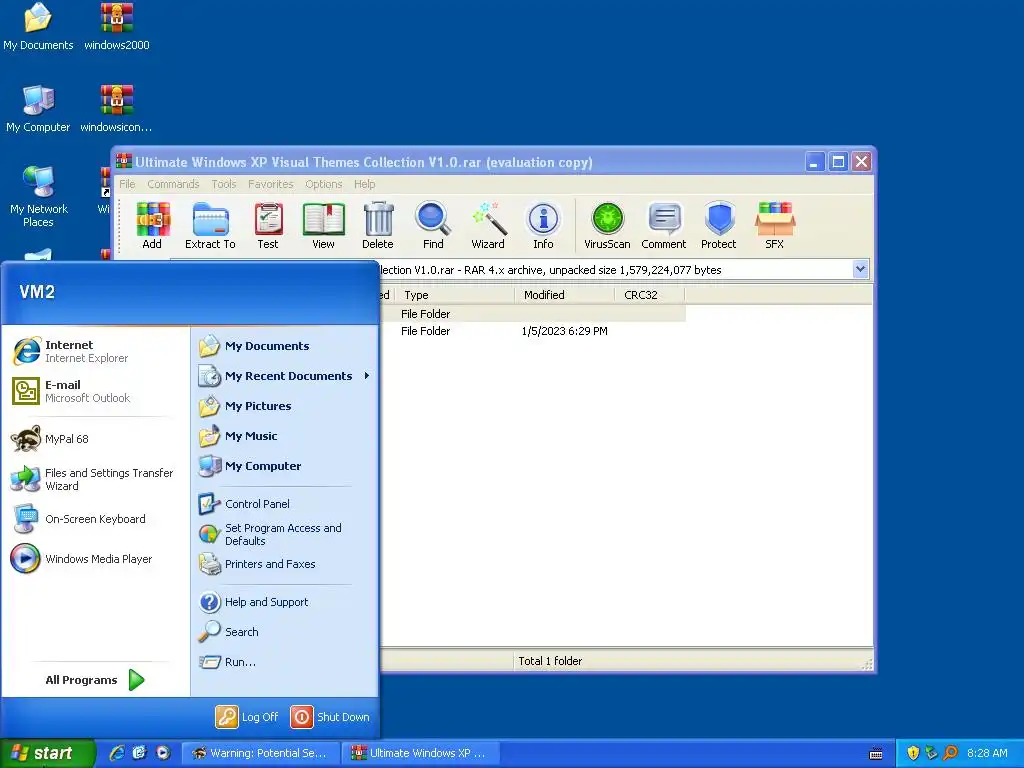1024x768 pixels.
Task: Open the Commands menu
Action: click(173, 184)
